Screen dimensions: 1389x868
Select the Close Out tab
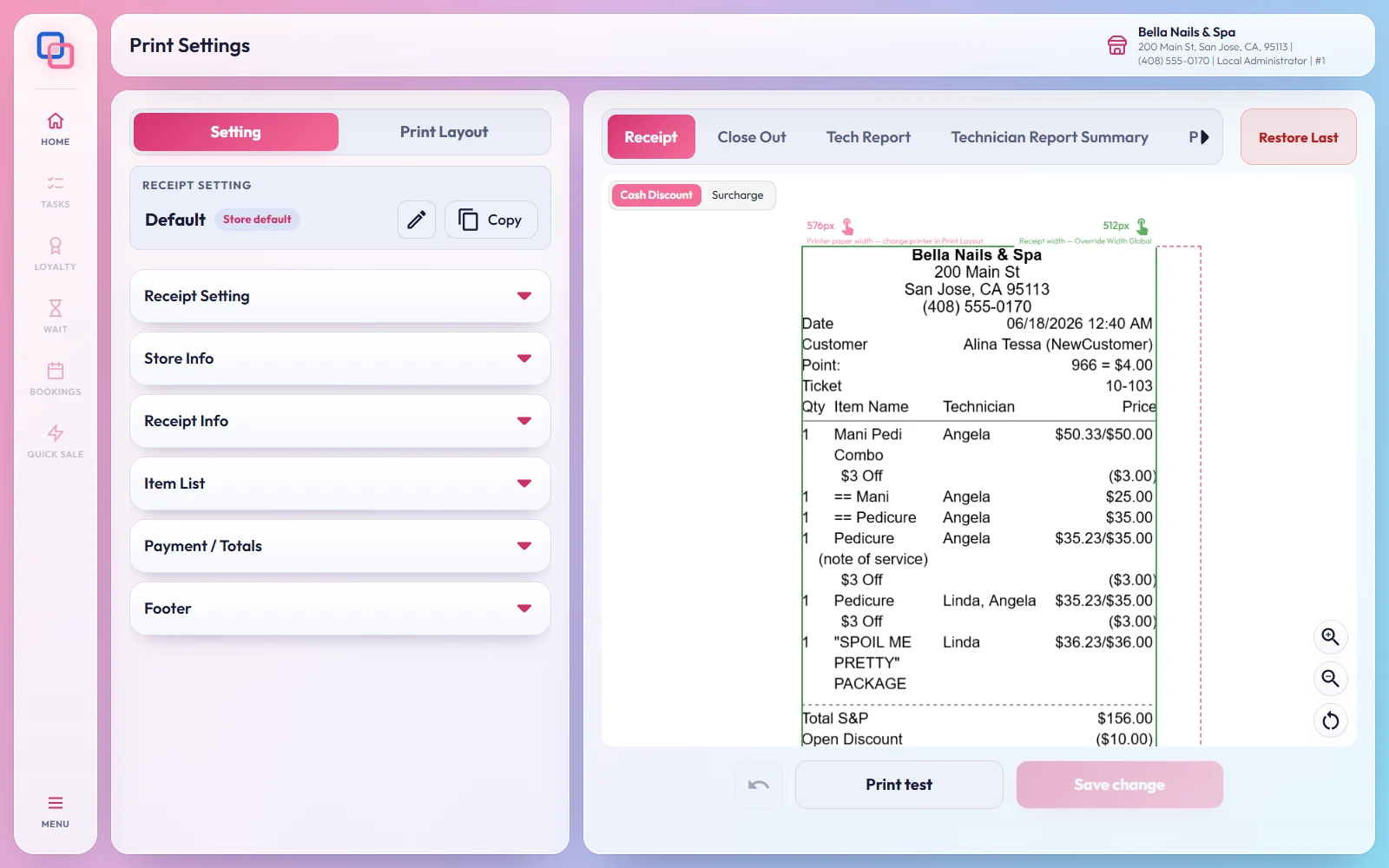(752, 137)
